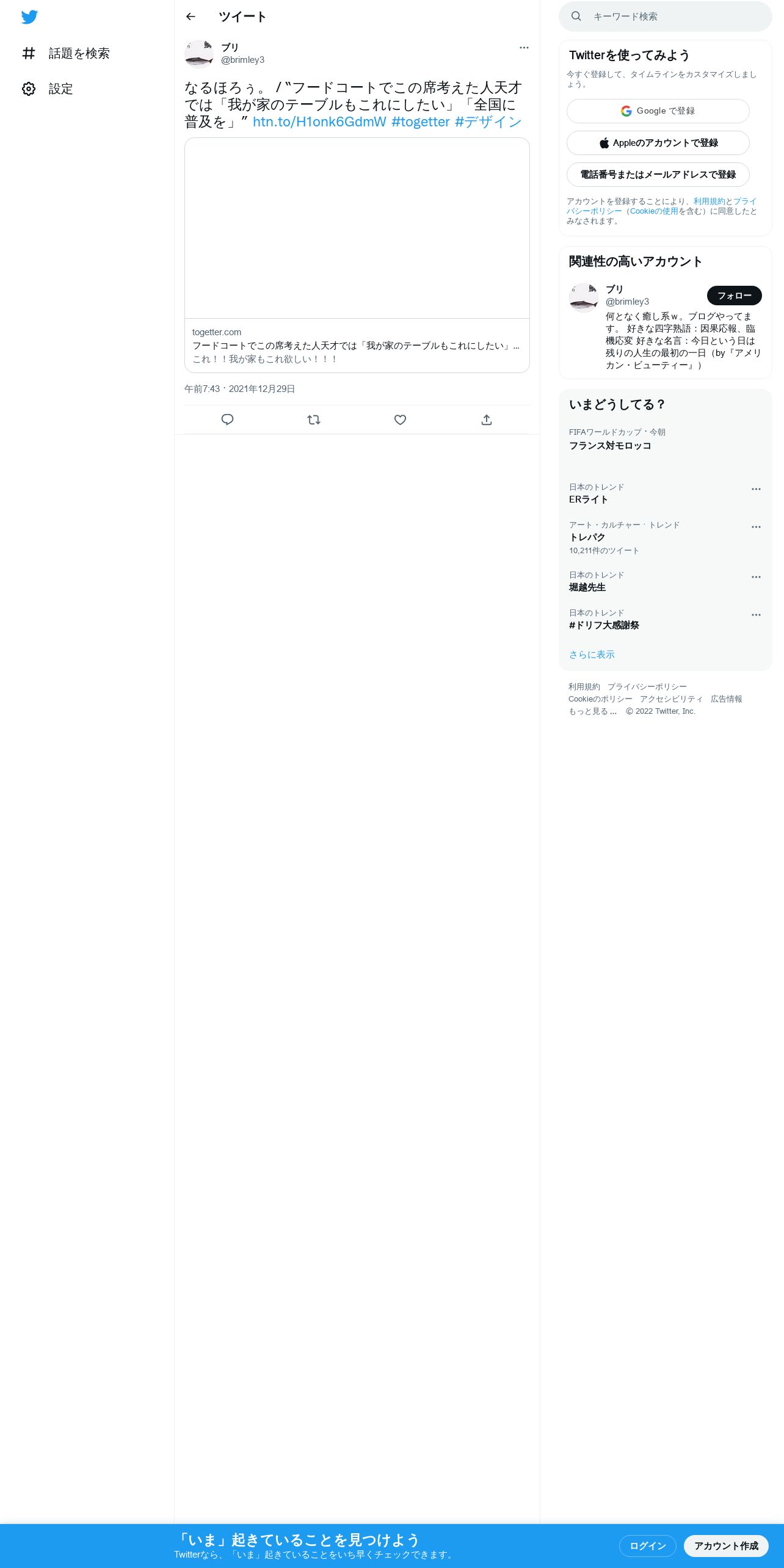This screenshot has height=1568, width=784.
Task: Open the 話題を検索 hashtag menu item
Action: pyautogui.click(x=66, y=54)
